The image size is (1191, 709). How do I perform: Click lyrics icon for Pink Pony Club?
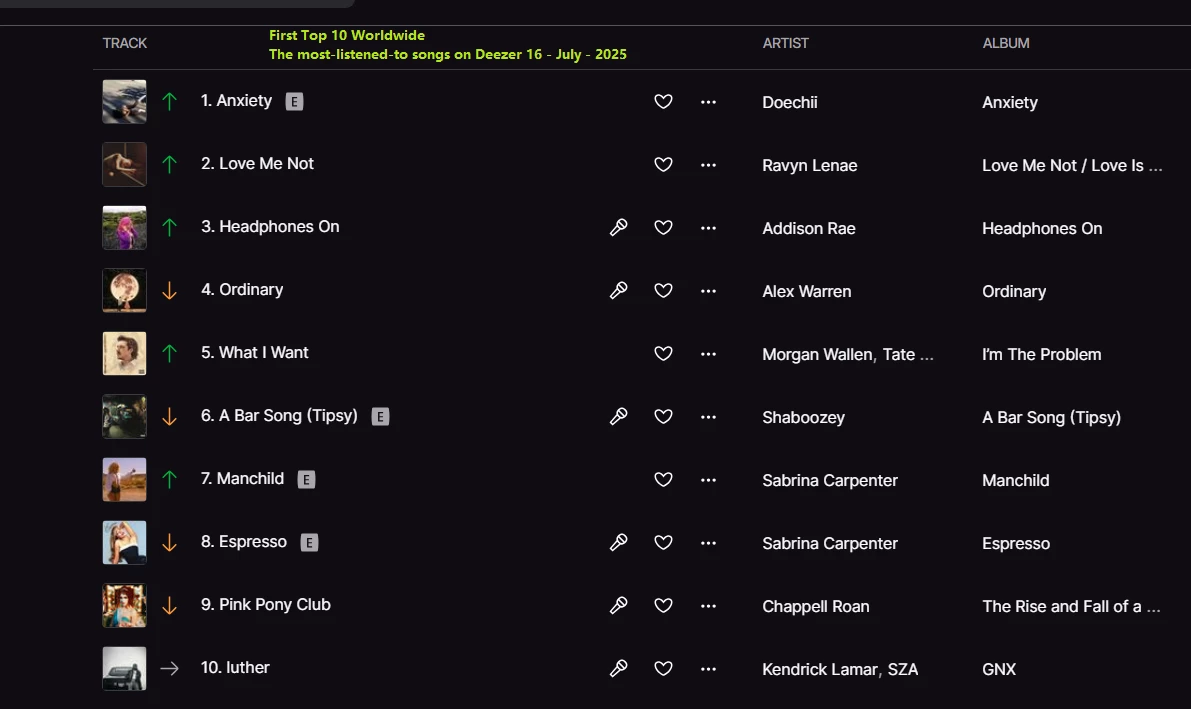[619, 605]
